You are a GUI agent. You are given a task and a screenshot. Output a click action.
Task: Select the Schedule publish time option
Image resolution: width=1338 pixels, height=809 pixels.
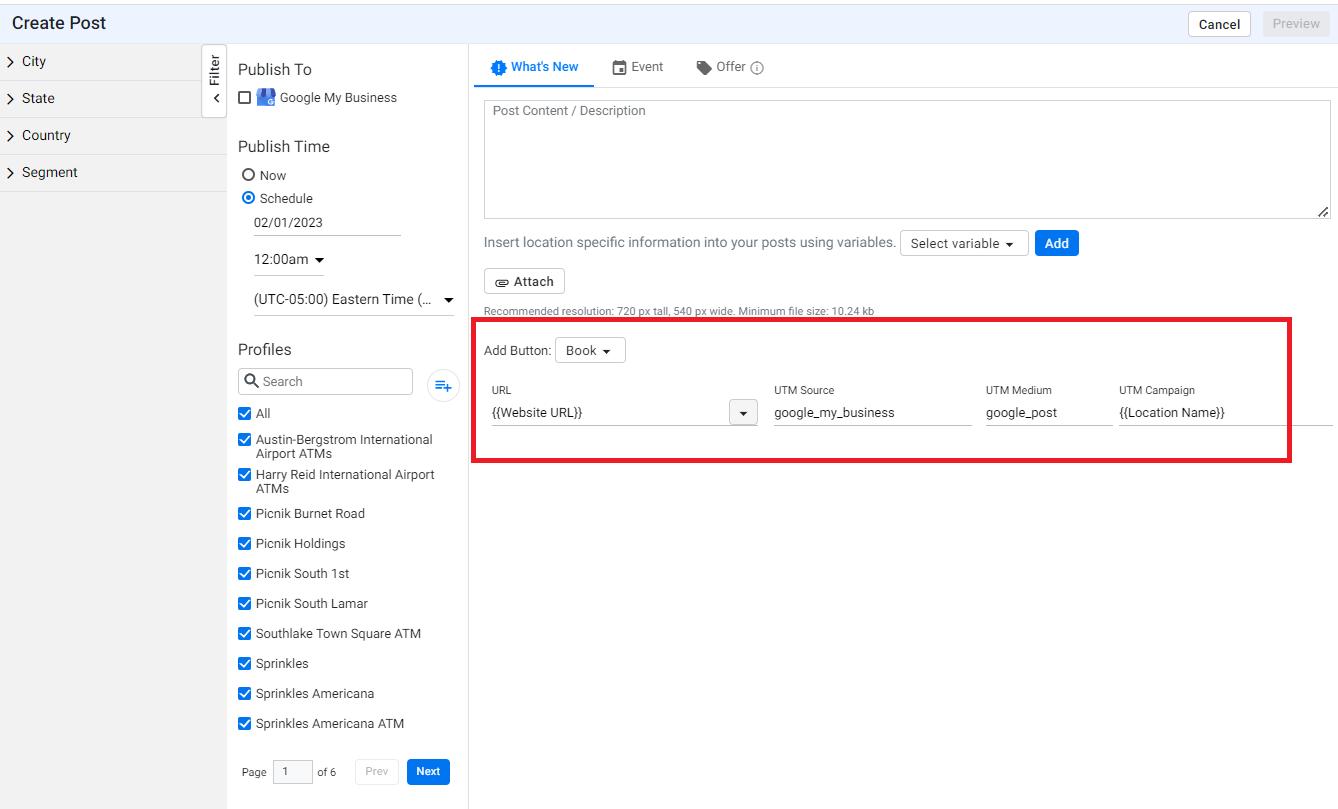coord(248,198)
